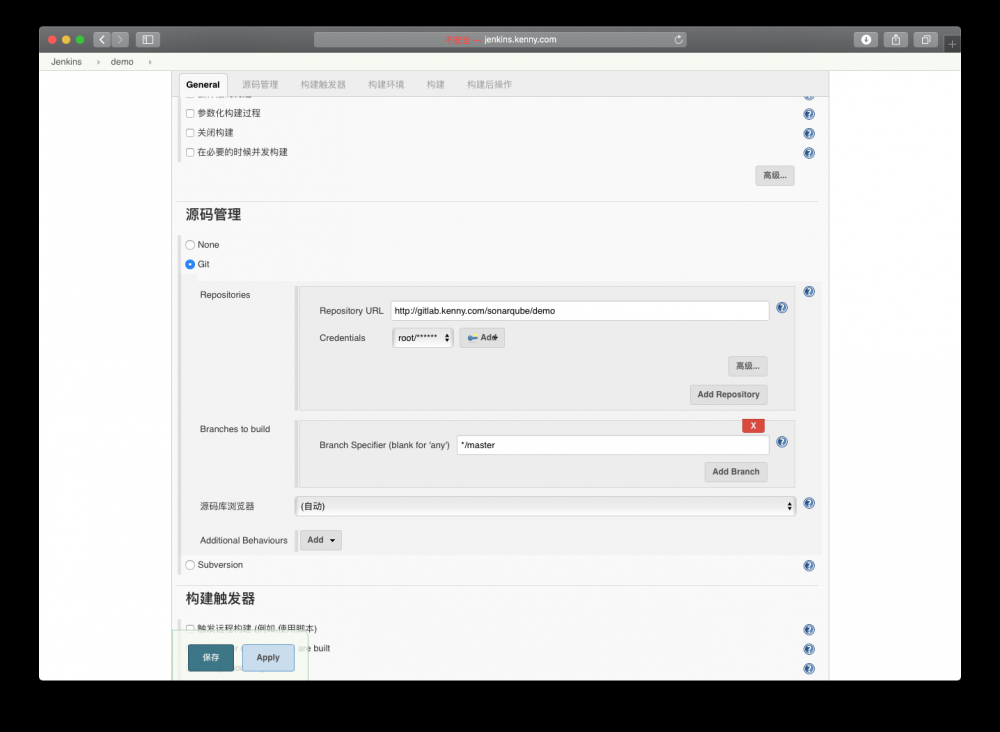Open the Add dropdown under Additional Behaviours
The width and height of the screenshot is (1000, 732).
point(320,539)
